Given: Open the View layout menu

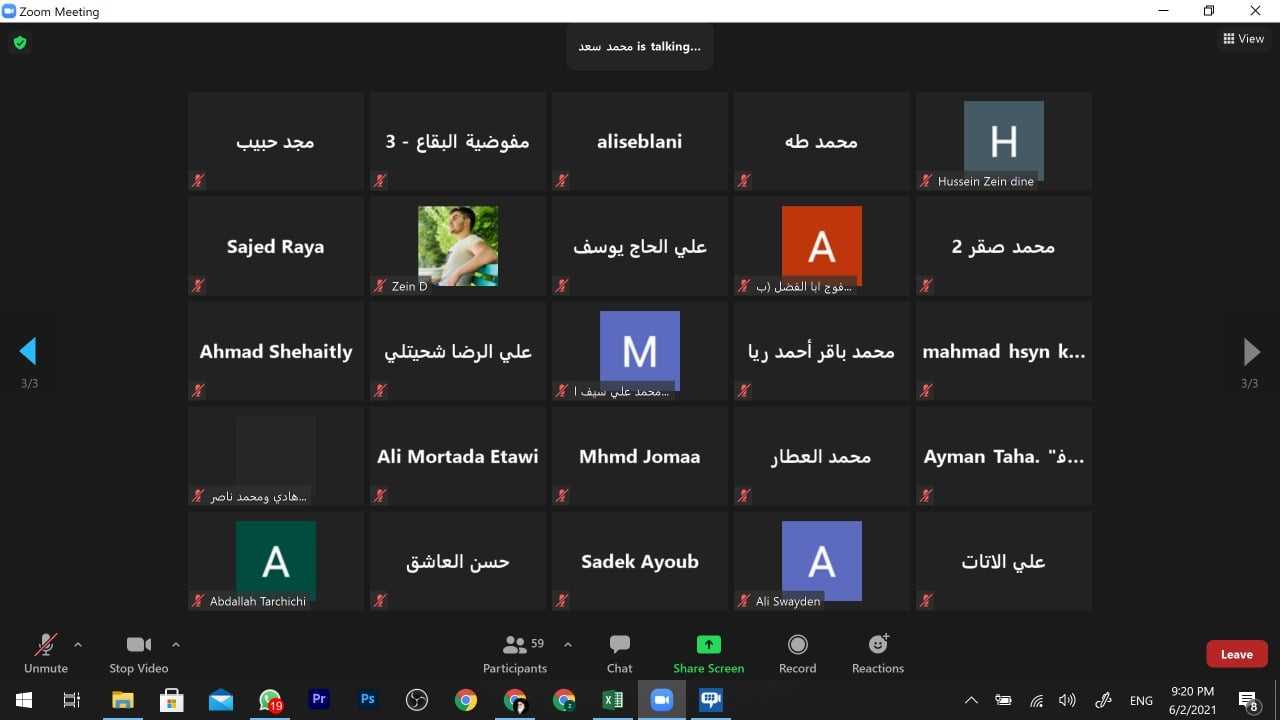Looking at the screenshot, I should point(1243,39).
